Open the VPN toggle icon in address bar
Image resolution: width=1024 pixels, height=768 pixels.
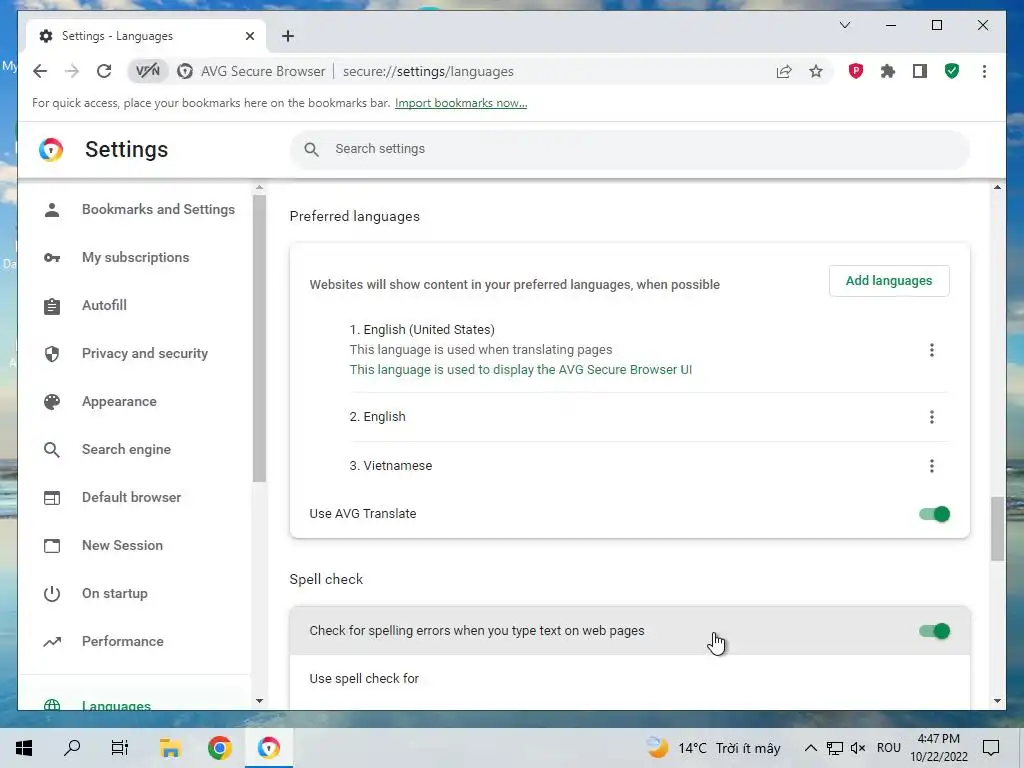click(148, 71)
